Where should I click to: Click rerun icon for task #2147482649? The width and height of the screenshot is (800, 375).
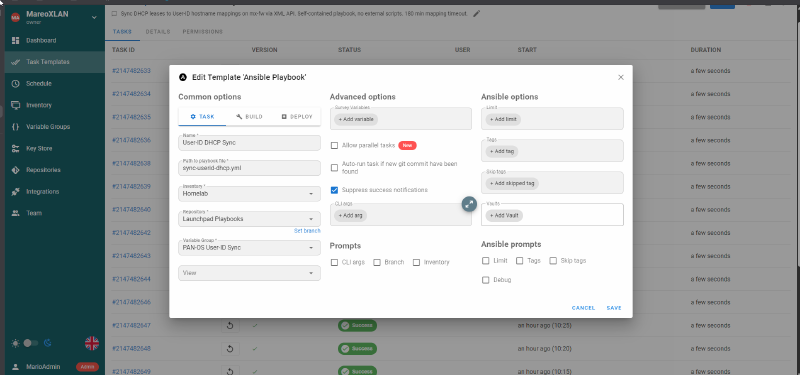point(230,371)
